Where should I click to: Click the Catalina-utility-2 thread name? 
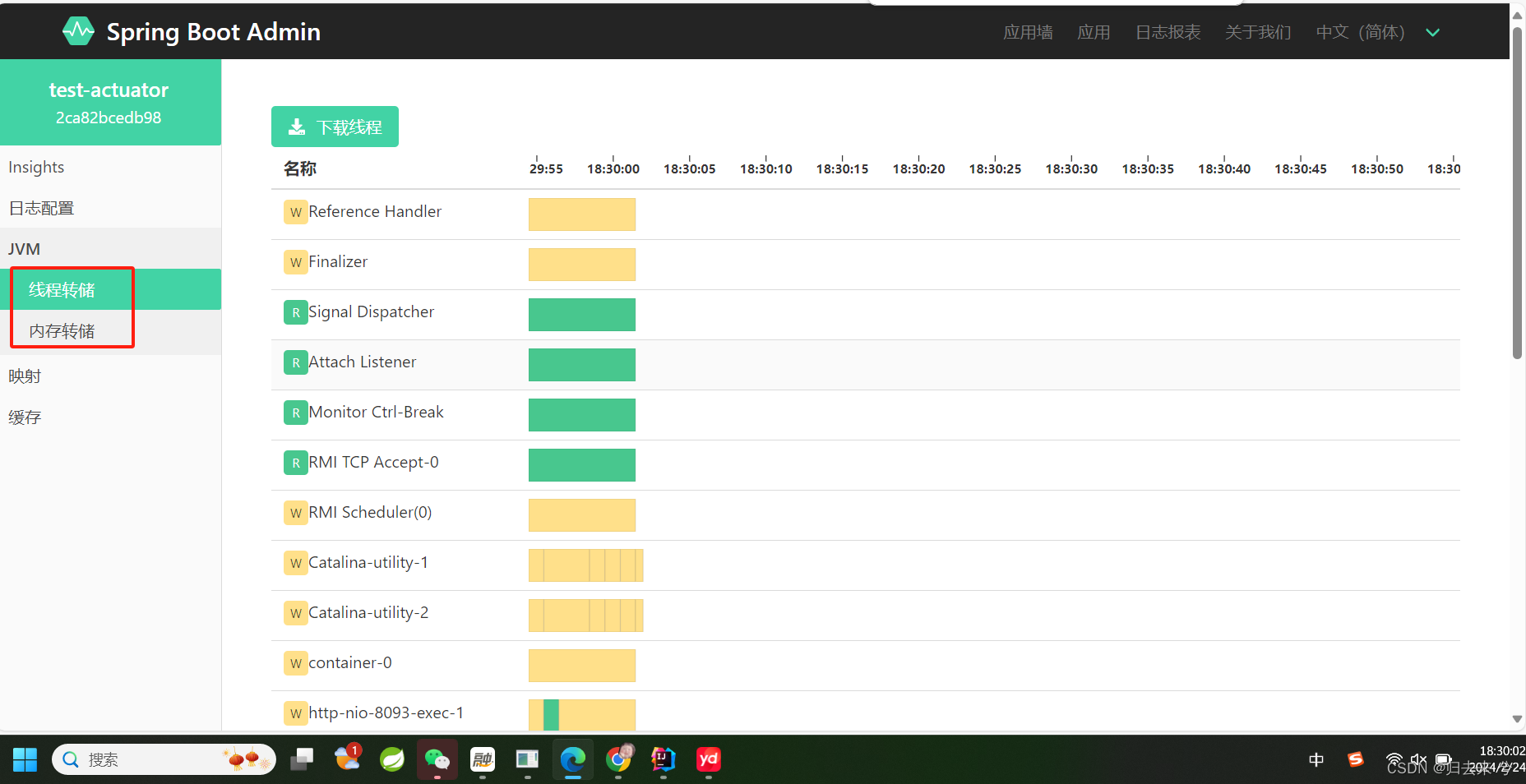coord(368,613)
